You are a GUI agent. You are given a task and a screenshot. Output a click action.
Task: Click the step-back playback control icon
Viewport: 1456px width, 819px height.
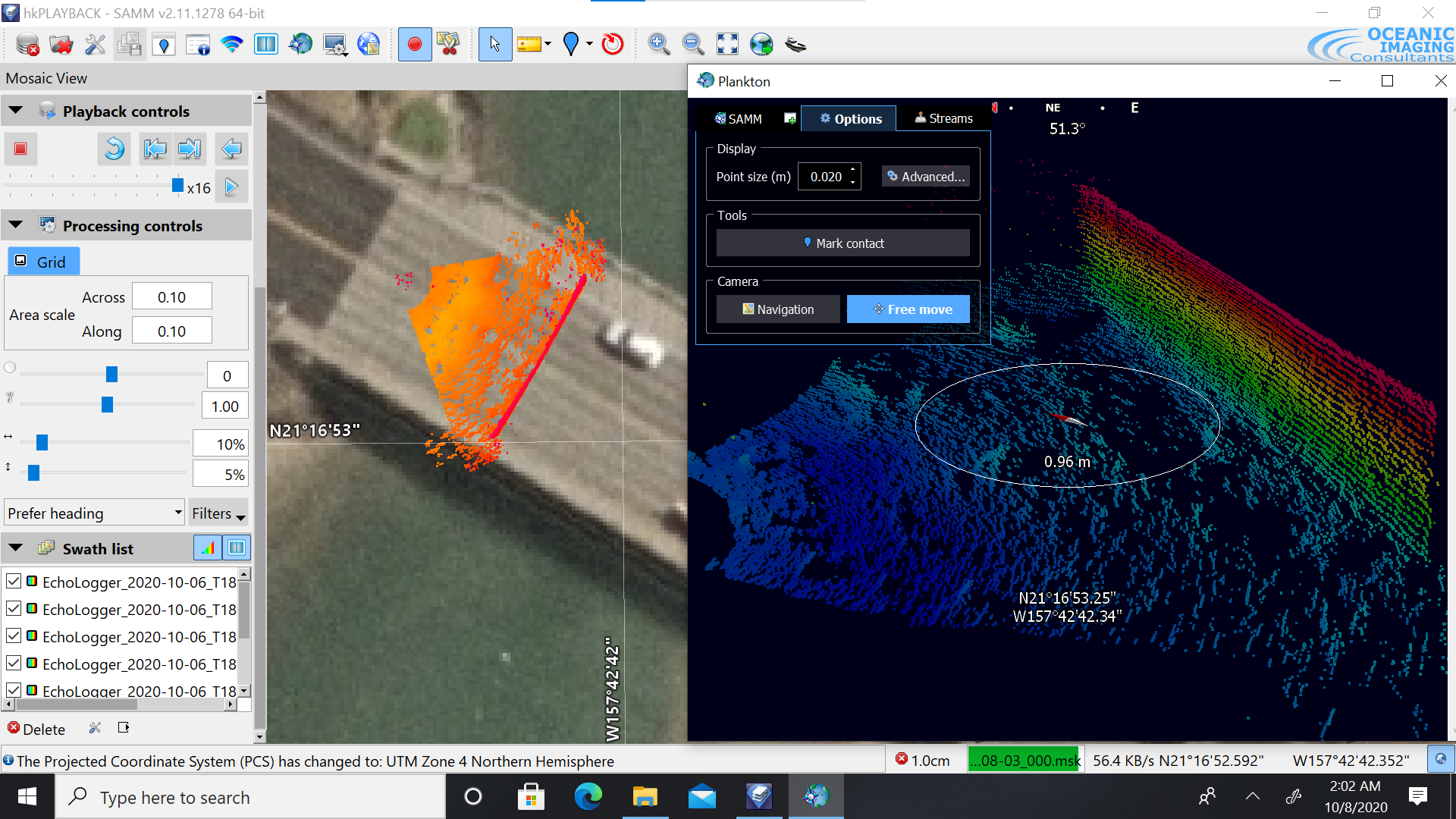(155, 148)
